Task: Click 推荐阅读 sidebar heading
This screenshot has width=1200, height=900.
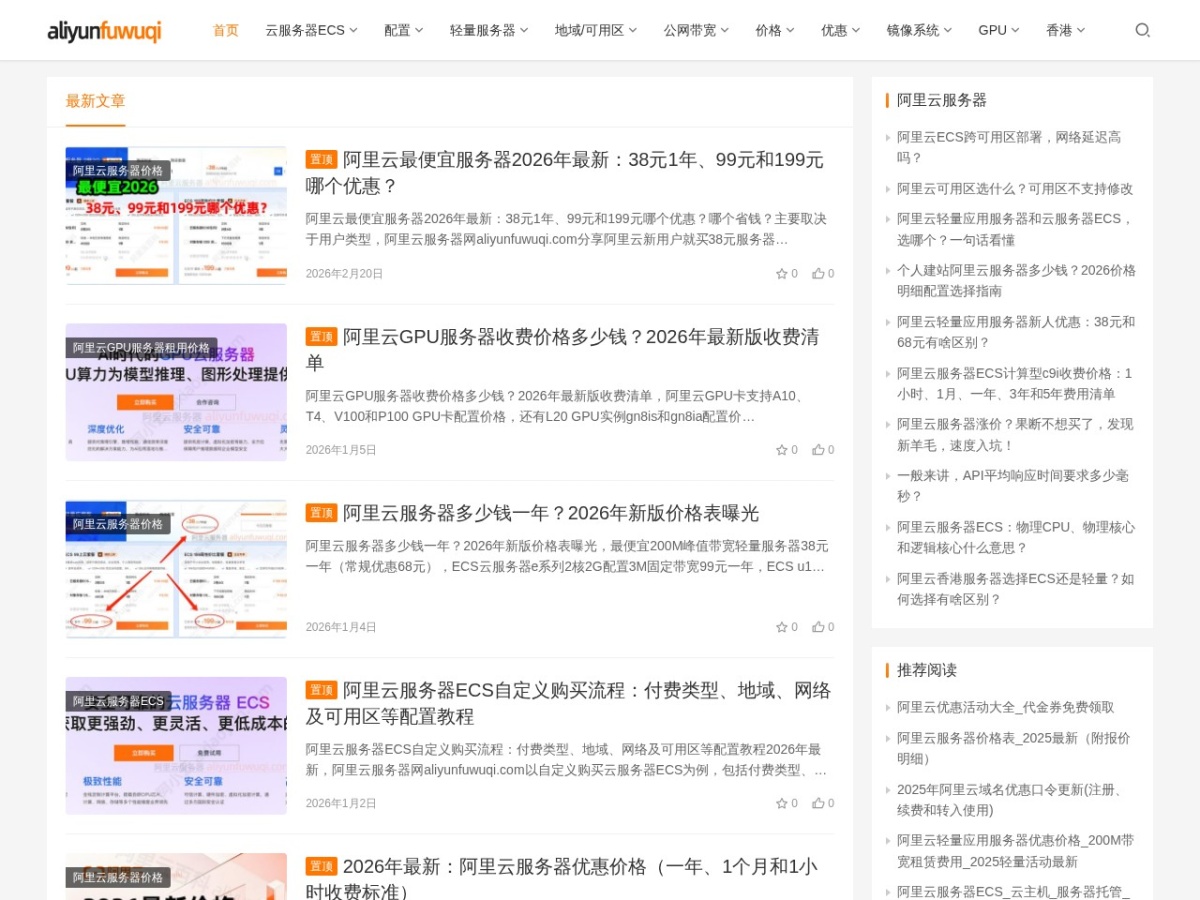Action: (927, 670)
